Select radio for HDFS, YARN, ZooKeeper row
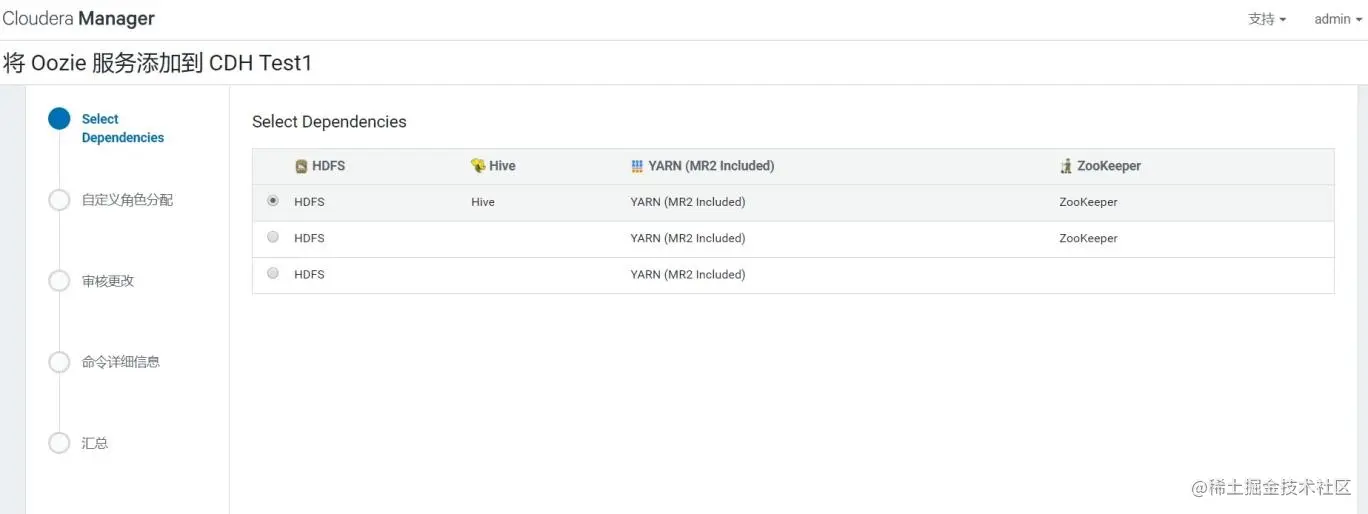Image resolution: width=1368 pixels, height=514 pixels. (x=273, y=237)
